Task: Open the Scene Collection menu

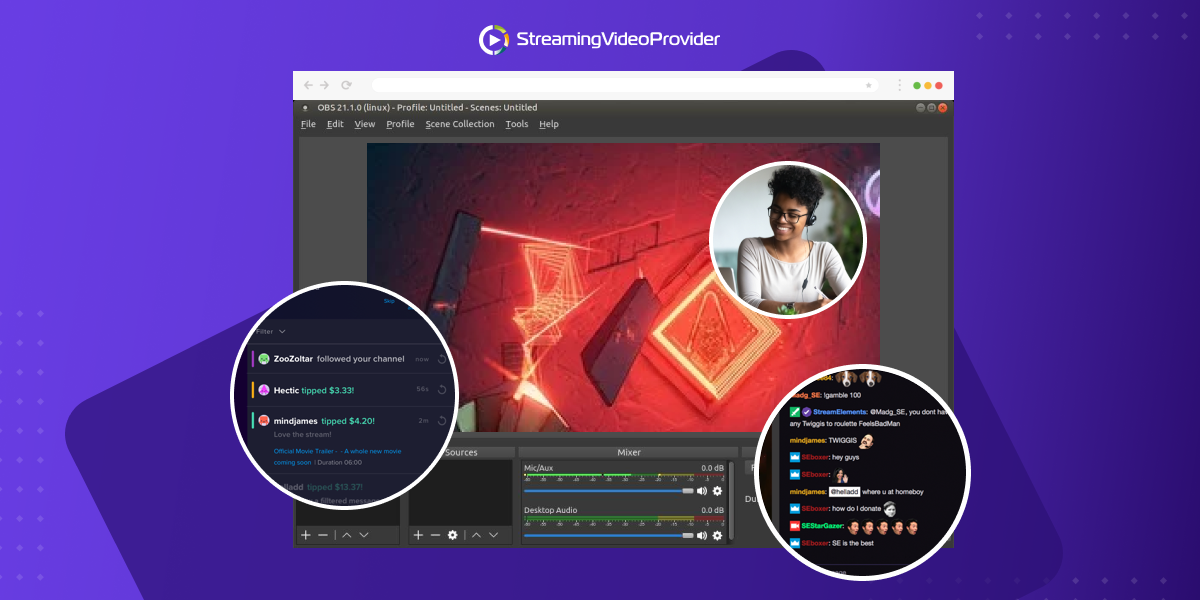Action: tap(459, 124)
